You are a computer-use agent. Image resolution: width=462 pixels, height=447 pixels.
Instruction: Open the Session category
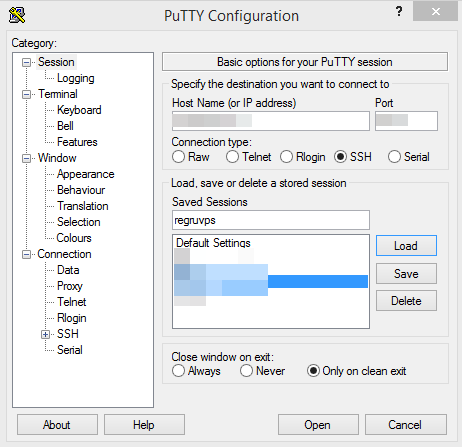[56, 62]
